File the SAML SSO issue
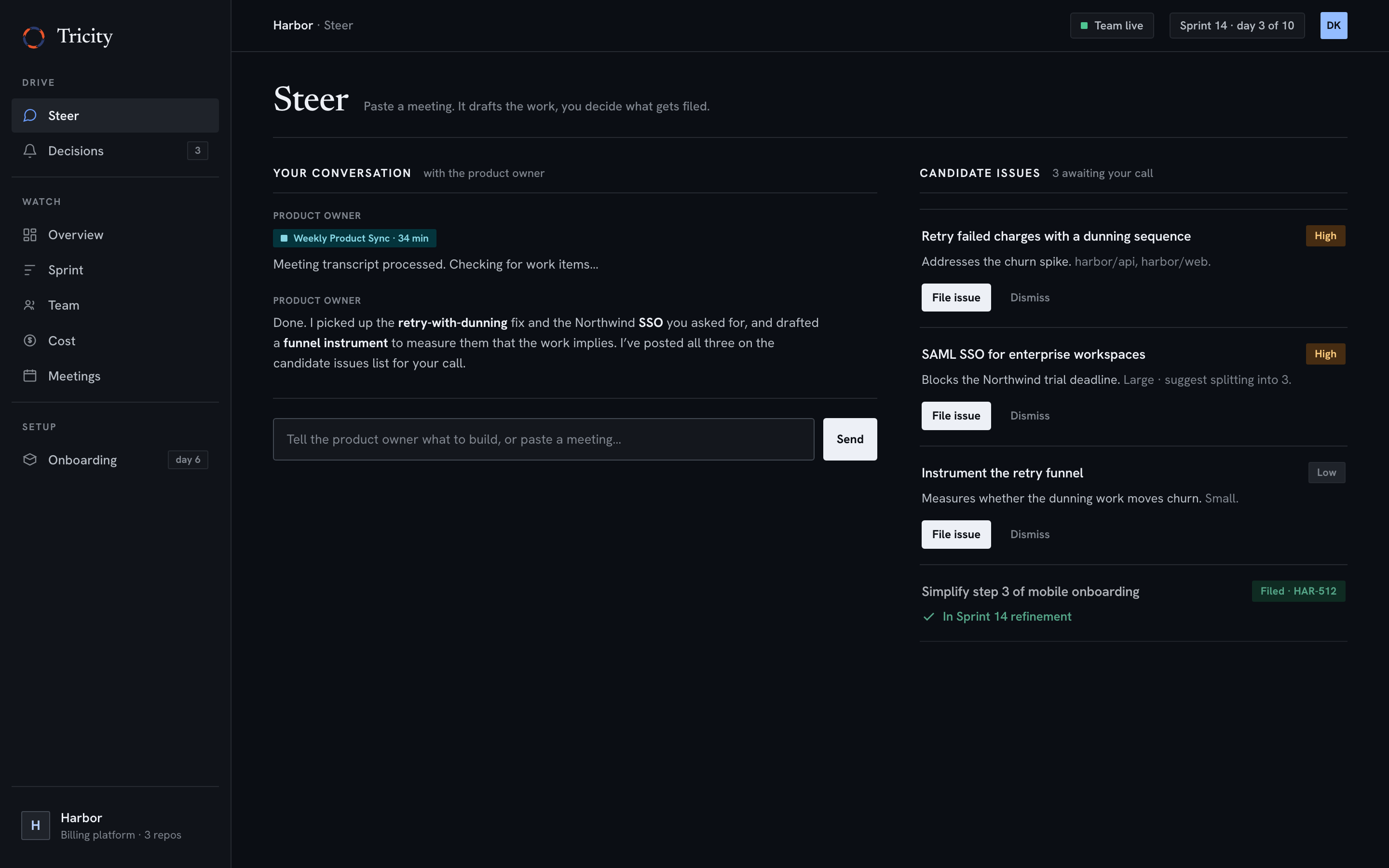Viewport: 1389px width, 868px height. pos(955,416)
